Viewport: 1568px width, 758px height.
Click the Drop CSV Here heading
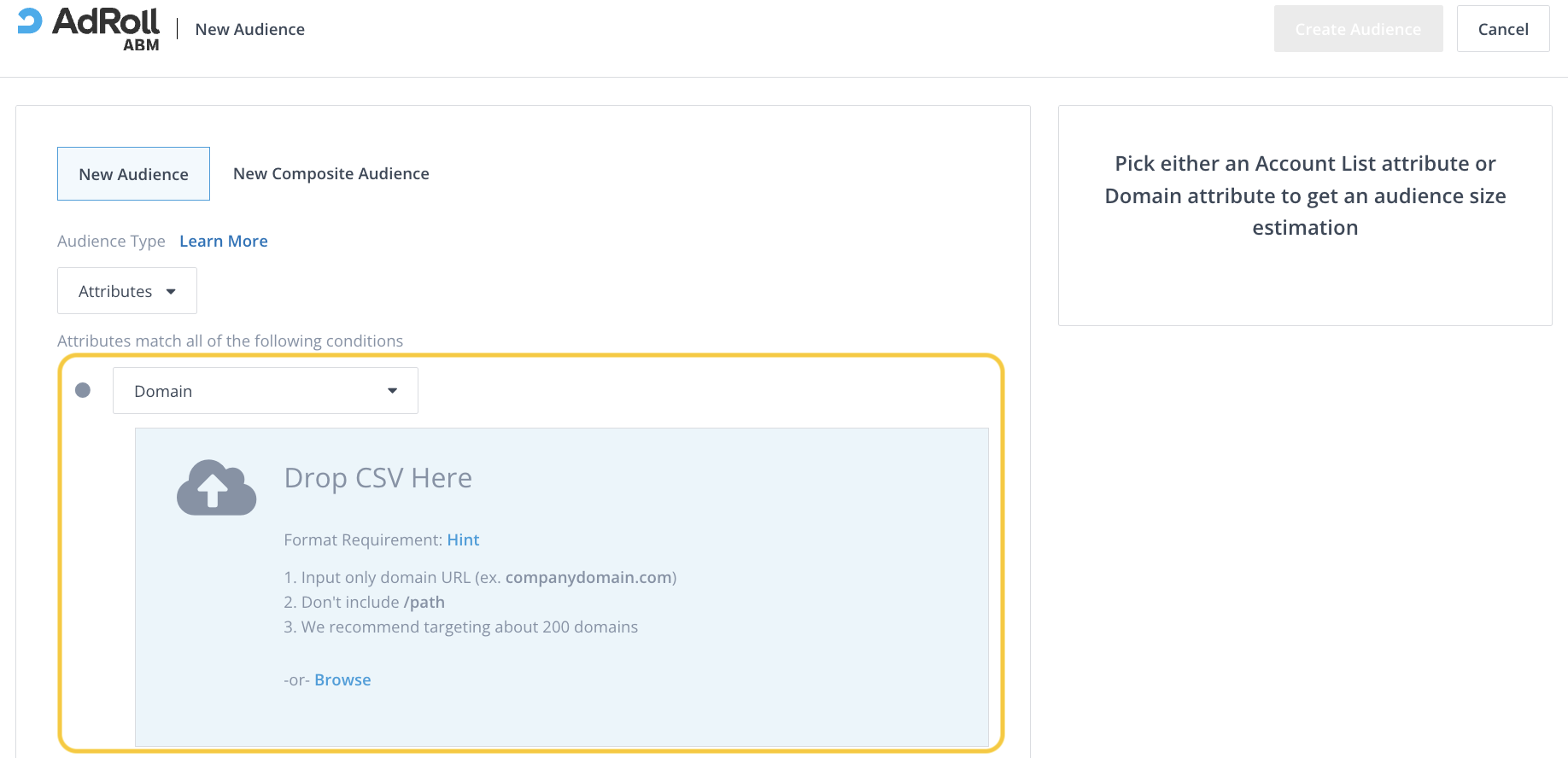pyautogui.click(x=377, y=478)
